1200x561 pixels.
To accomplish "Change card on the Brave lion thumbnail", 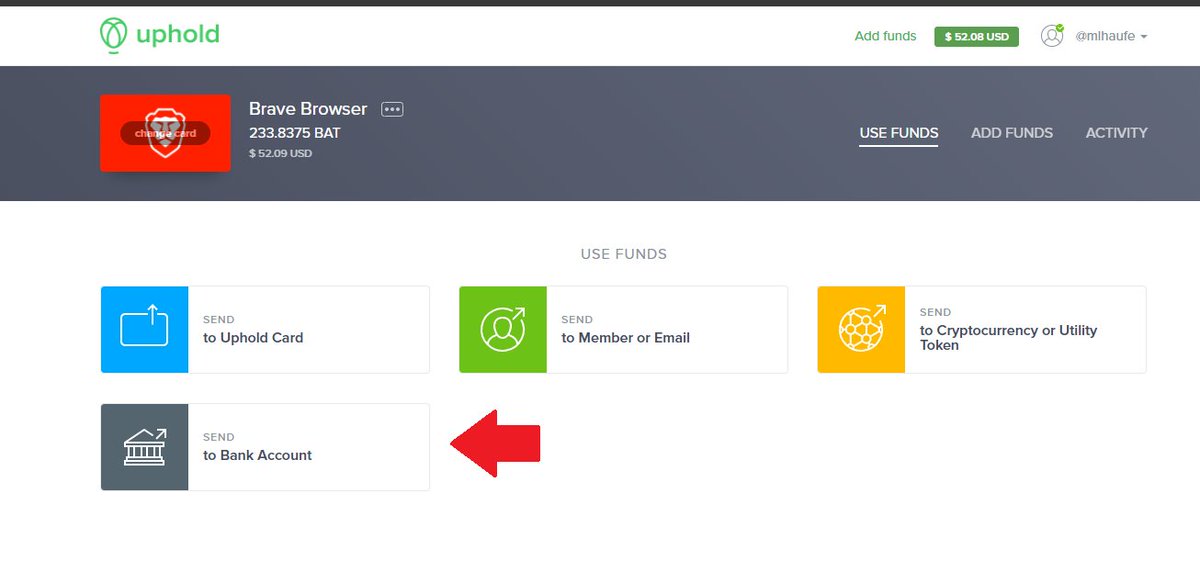I will pos(165,133).
